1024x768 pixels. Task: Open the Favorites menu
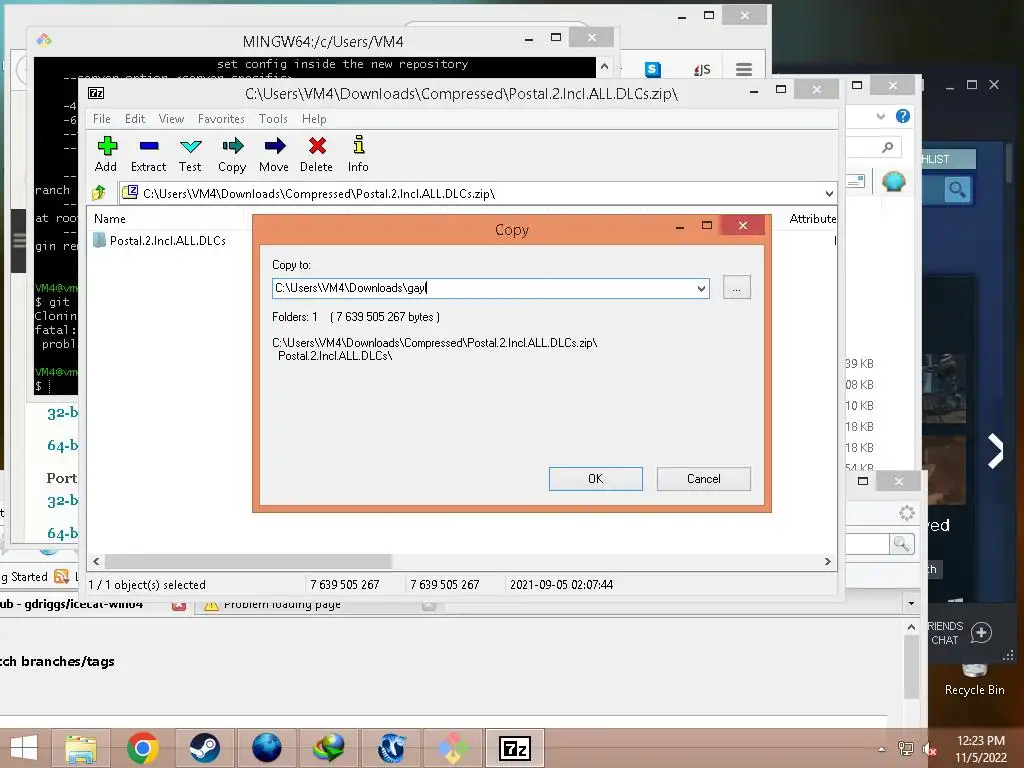click(221, 119)
